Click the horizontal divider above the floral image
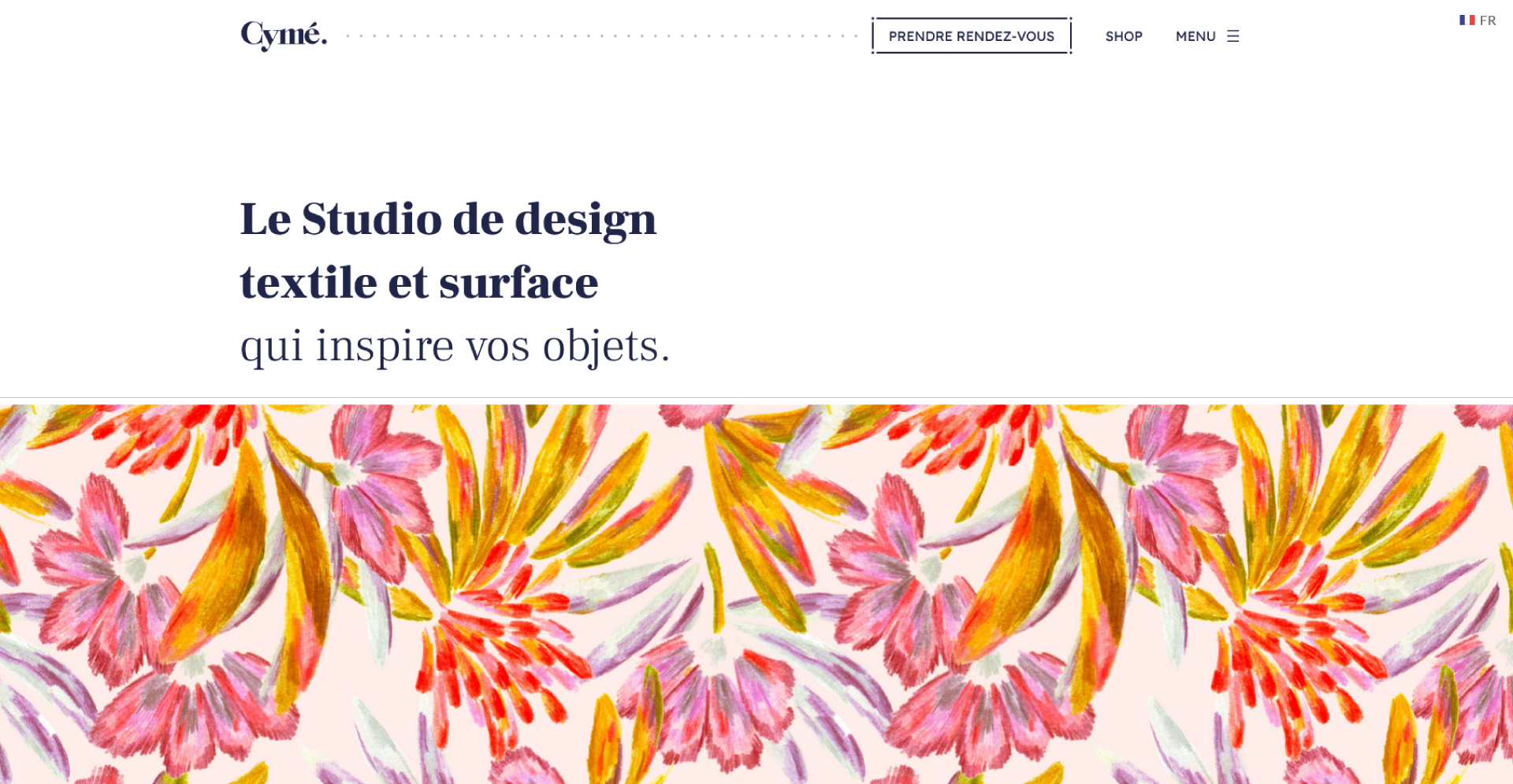 click(x=756, y=397)
